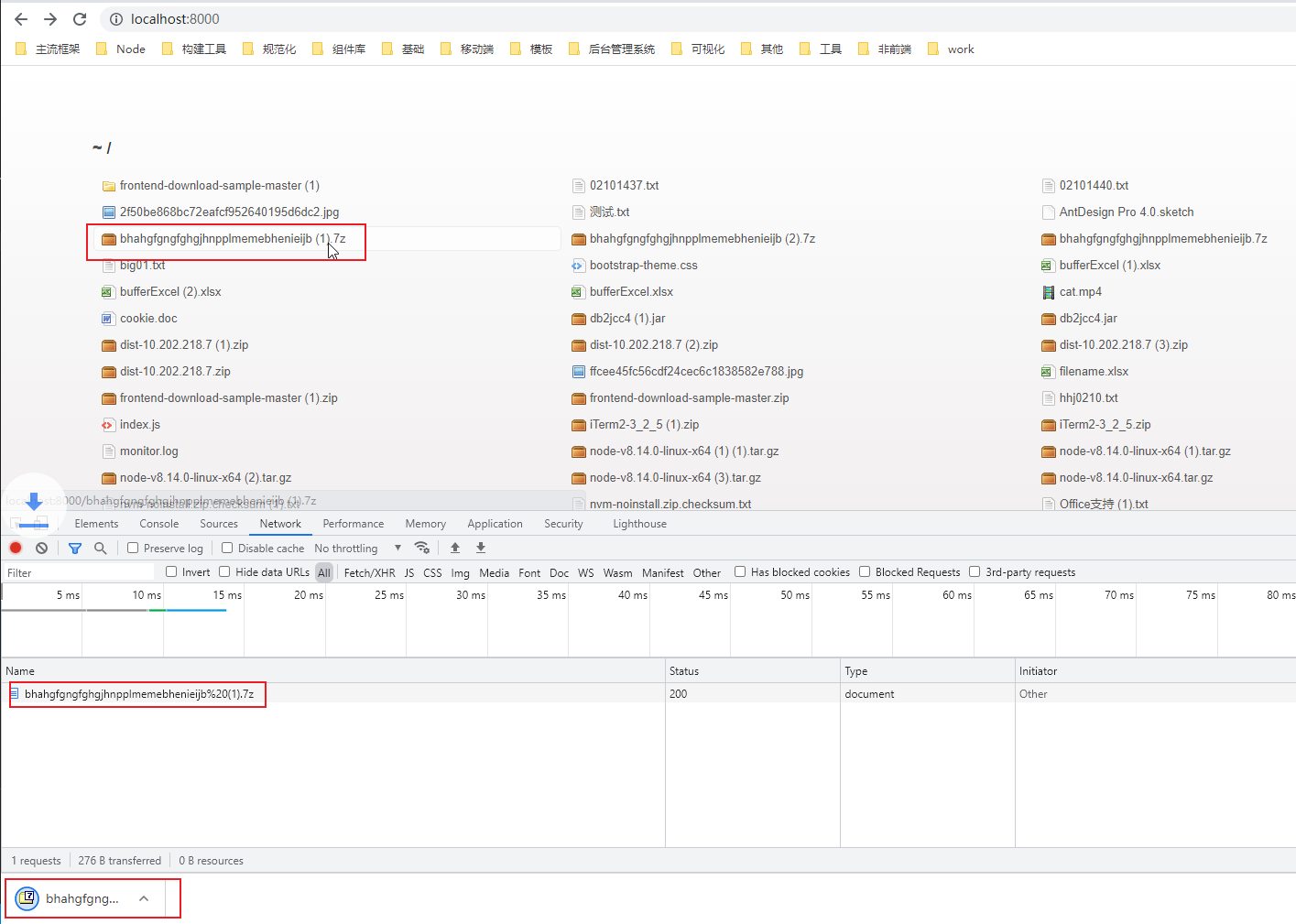
Task: Open the monitor.log file link
Action: [149, 451]
